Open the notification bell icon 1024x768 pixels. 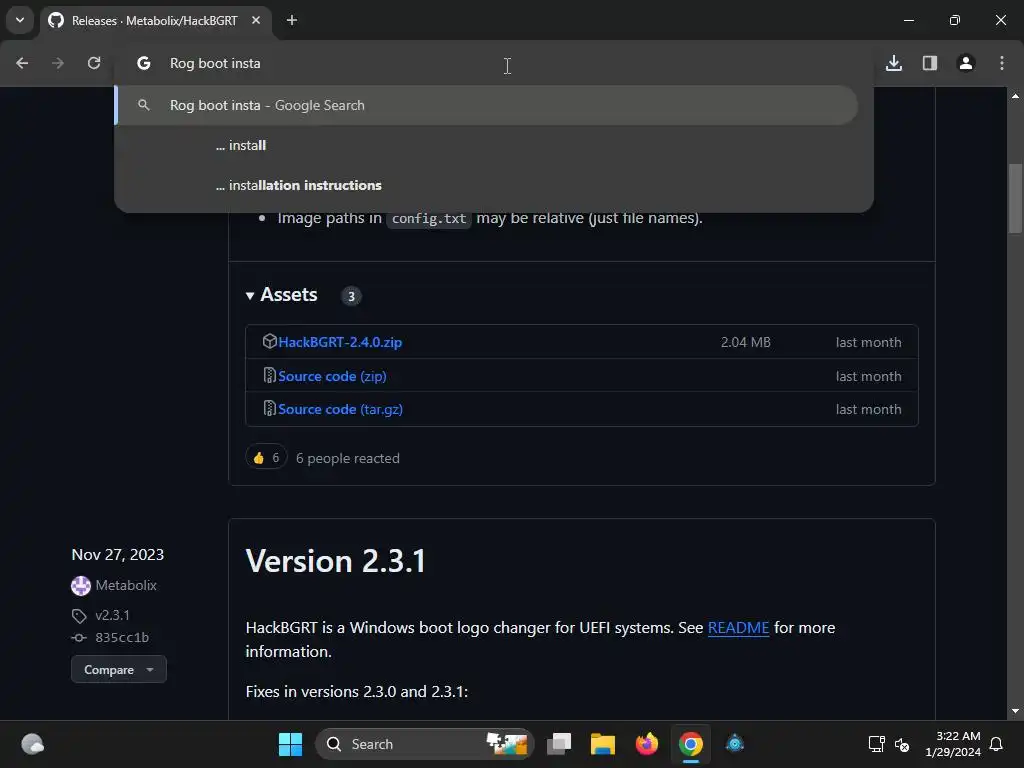click(997, 744)
